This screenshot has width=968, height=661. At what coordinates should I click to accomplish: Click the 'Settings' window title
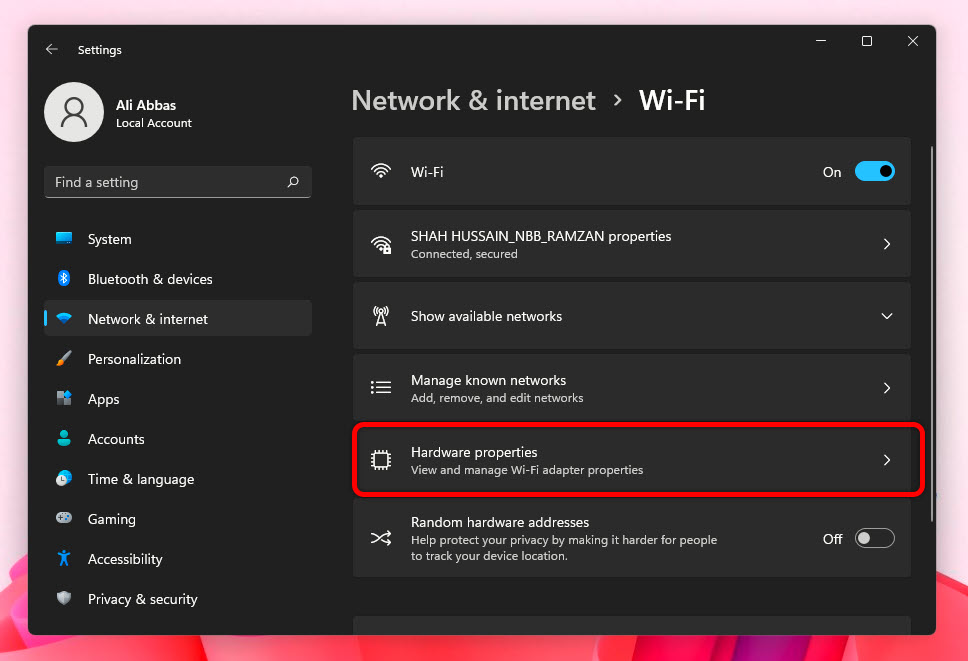99,50
